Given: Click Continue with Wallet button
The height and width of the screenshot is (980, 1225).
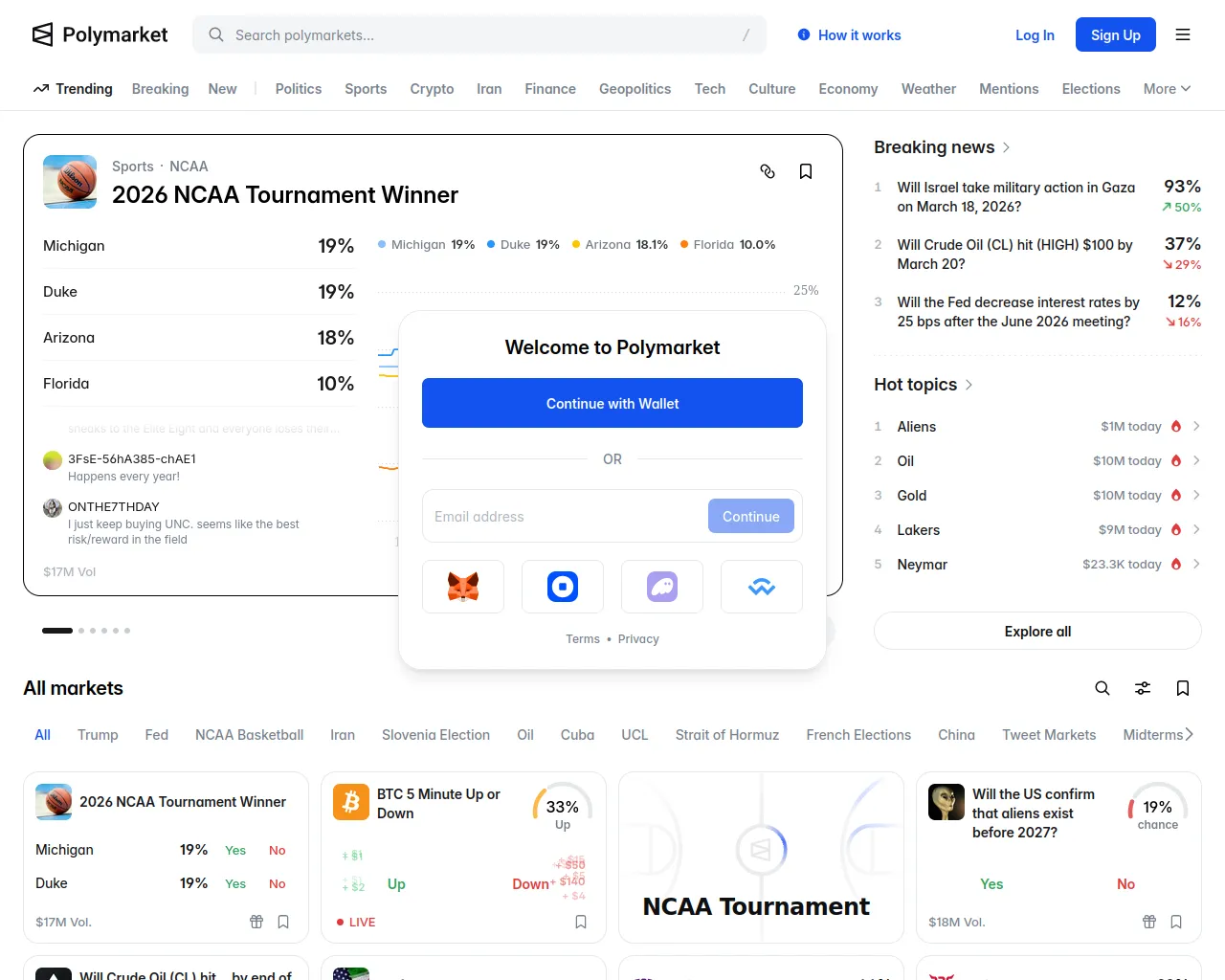Looking at the screenshot, I should [612, 403].
